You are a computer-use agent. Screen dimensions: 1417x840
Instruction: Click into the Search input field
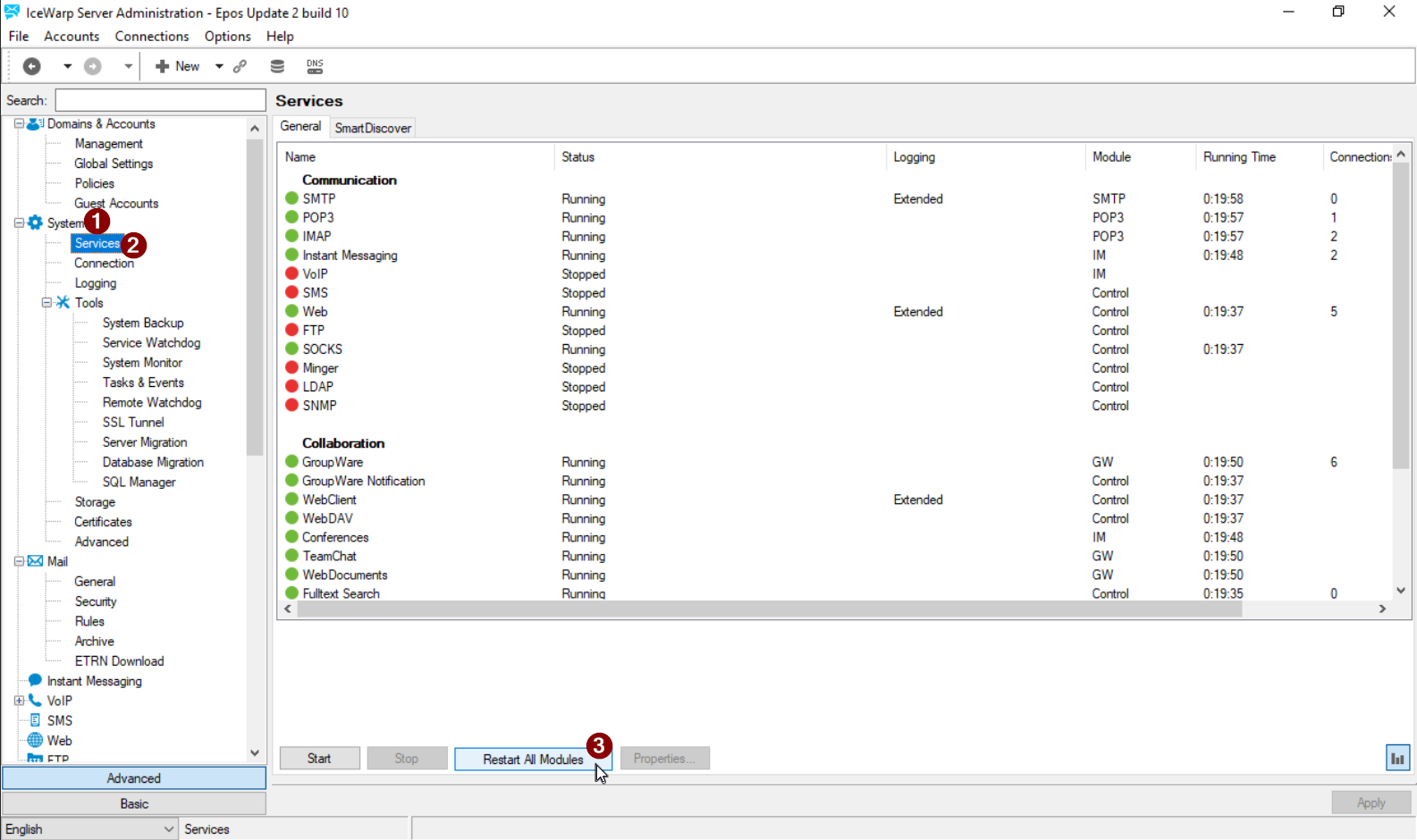pyautogui.click(x=160, y=100)
